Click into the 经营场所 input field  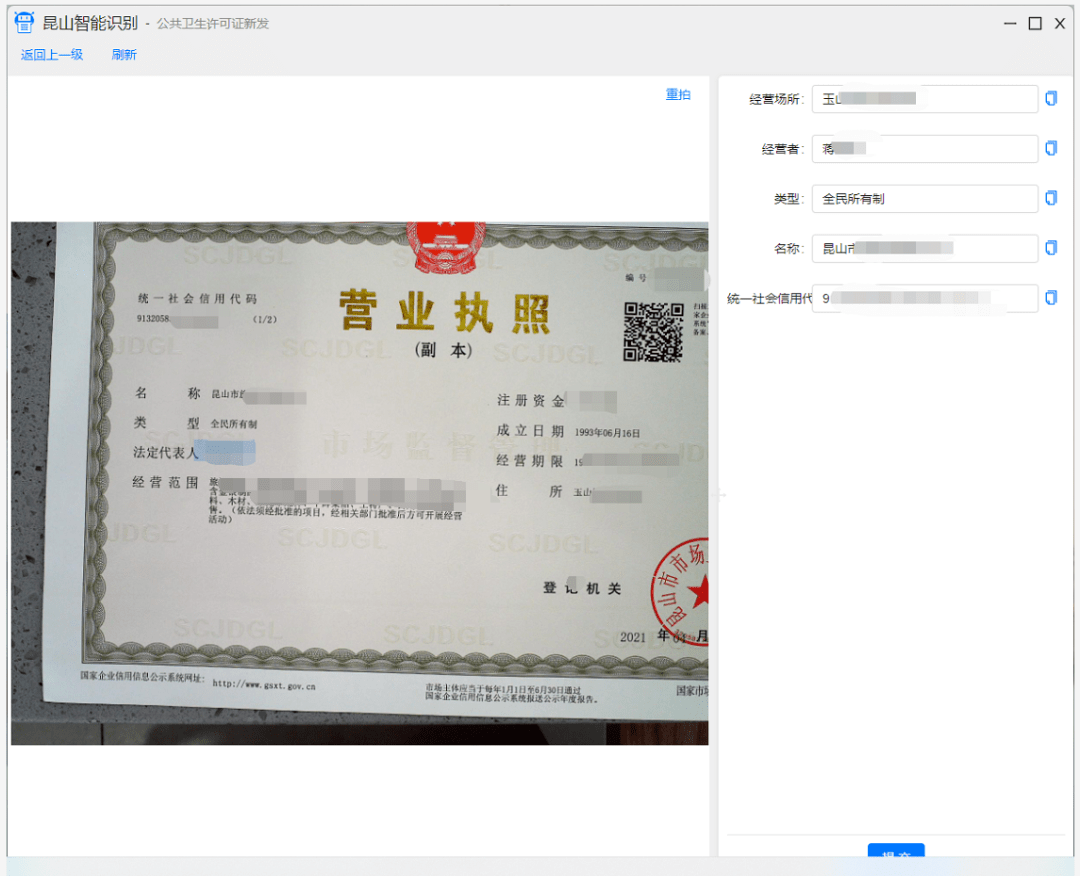coord(924,99)
